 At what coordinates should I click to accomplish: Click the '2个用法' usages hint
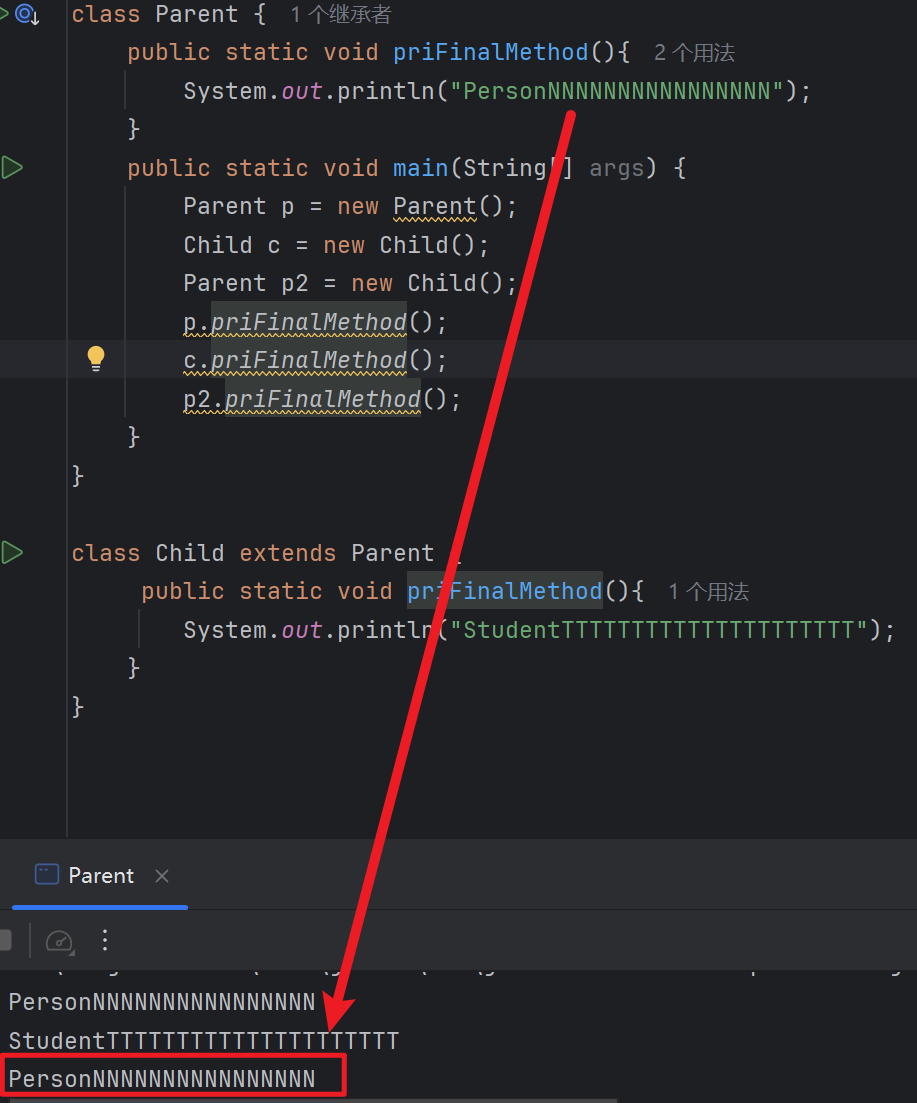coord(694,53)
